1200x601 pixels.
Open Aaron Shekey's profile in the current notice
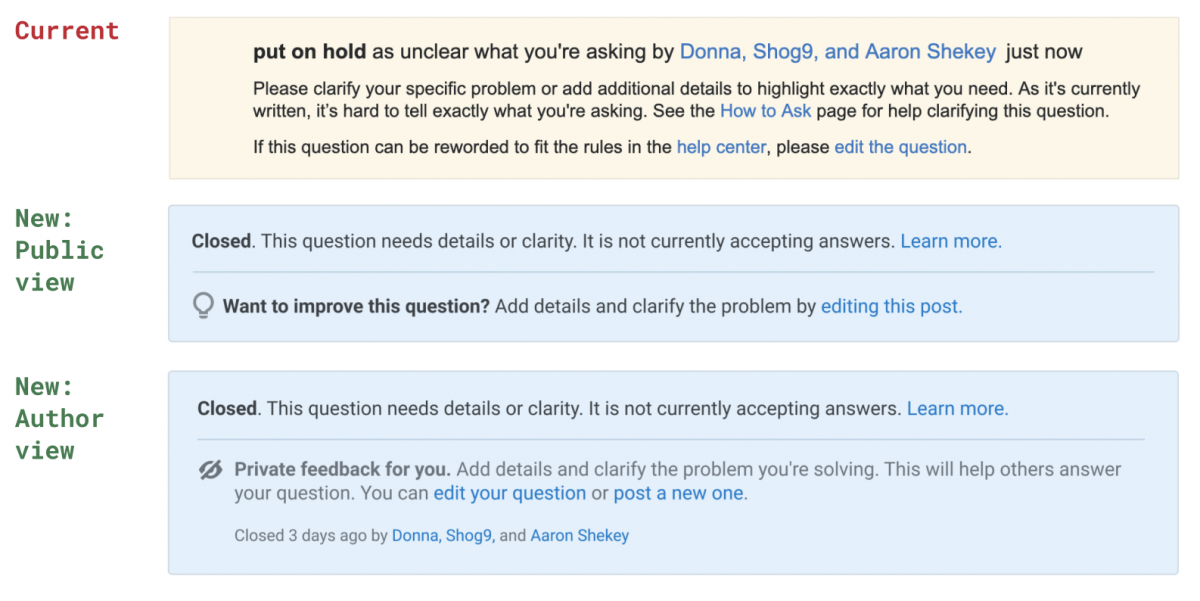930,52
